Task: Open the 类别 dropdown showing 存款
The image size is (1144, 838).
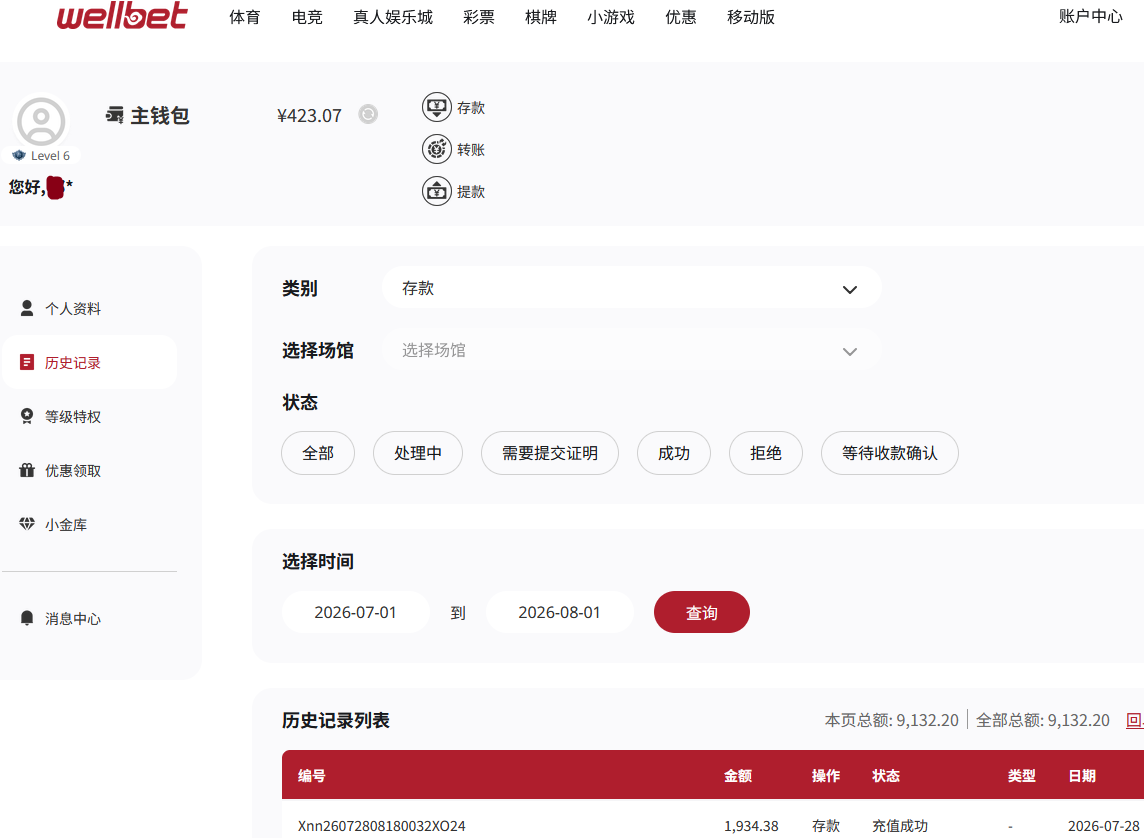Action: pos(632,289)
